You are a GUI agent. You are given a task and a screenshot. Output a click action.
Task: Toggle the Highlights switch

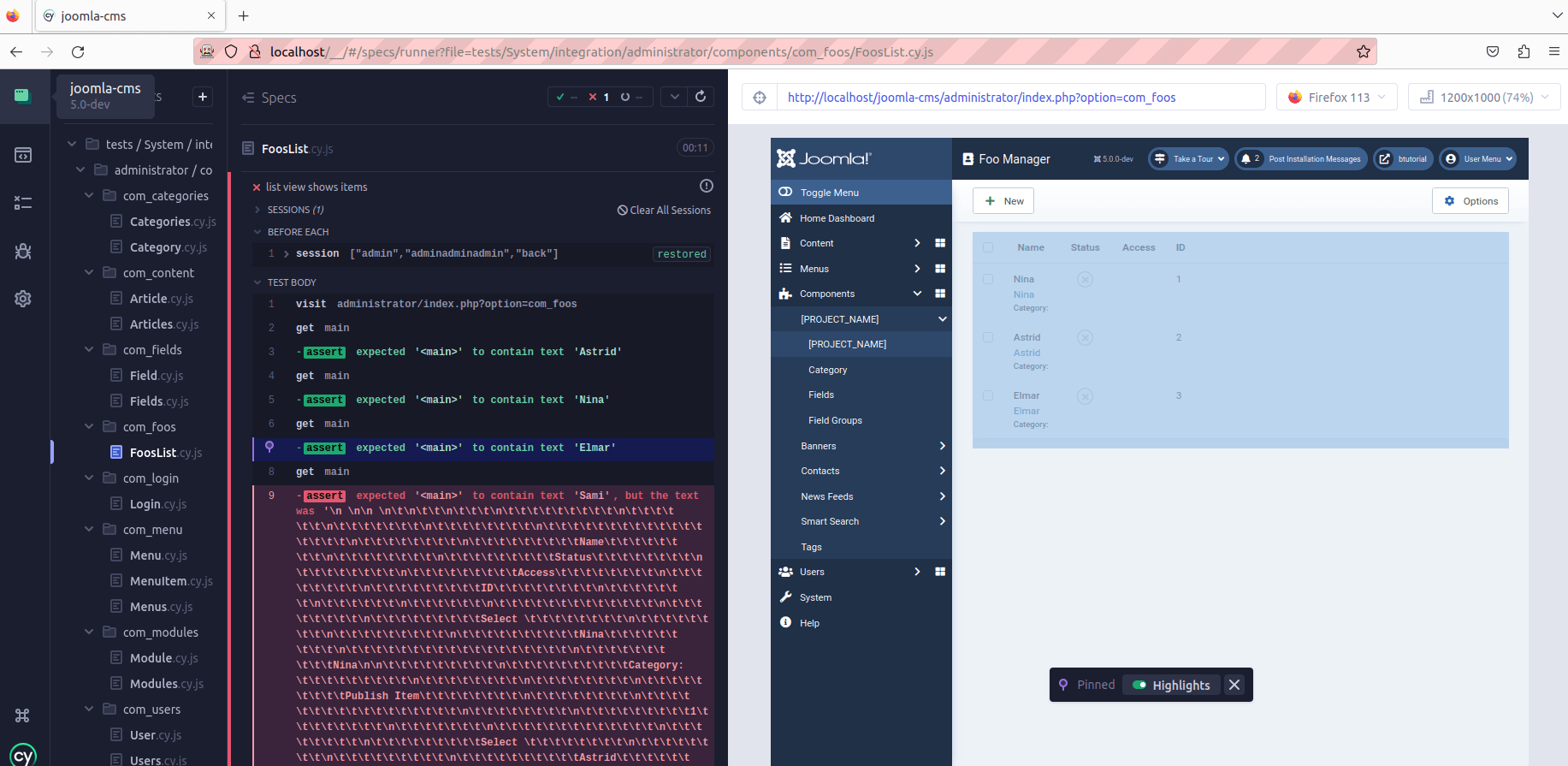click(x=1139, y=685)
